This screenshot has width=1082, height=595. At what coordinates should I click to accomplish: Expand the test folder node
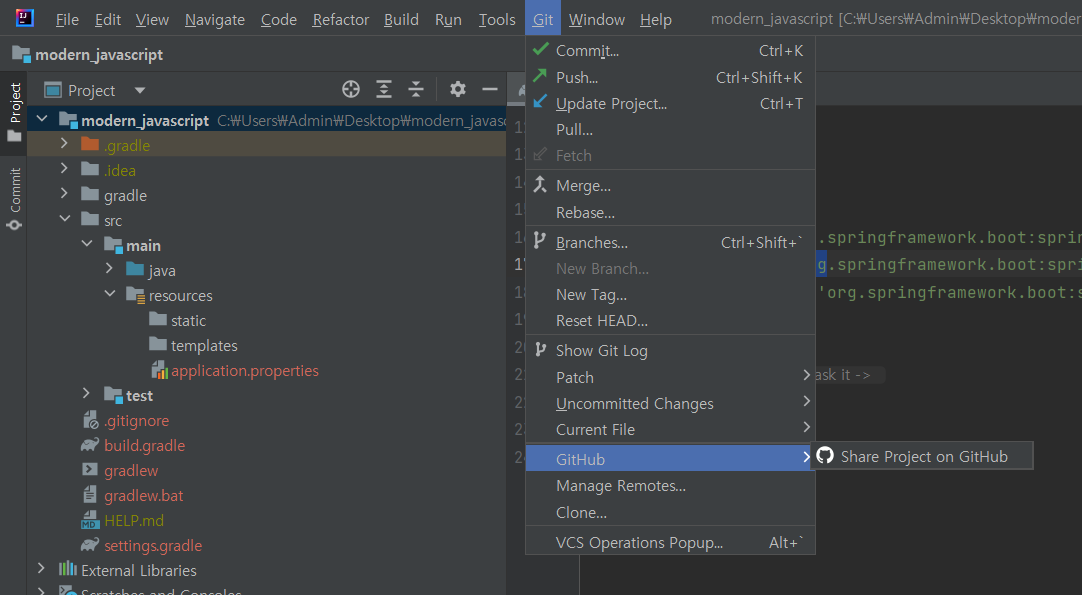(x=86, y=395)
